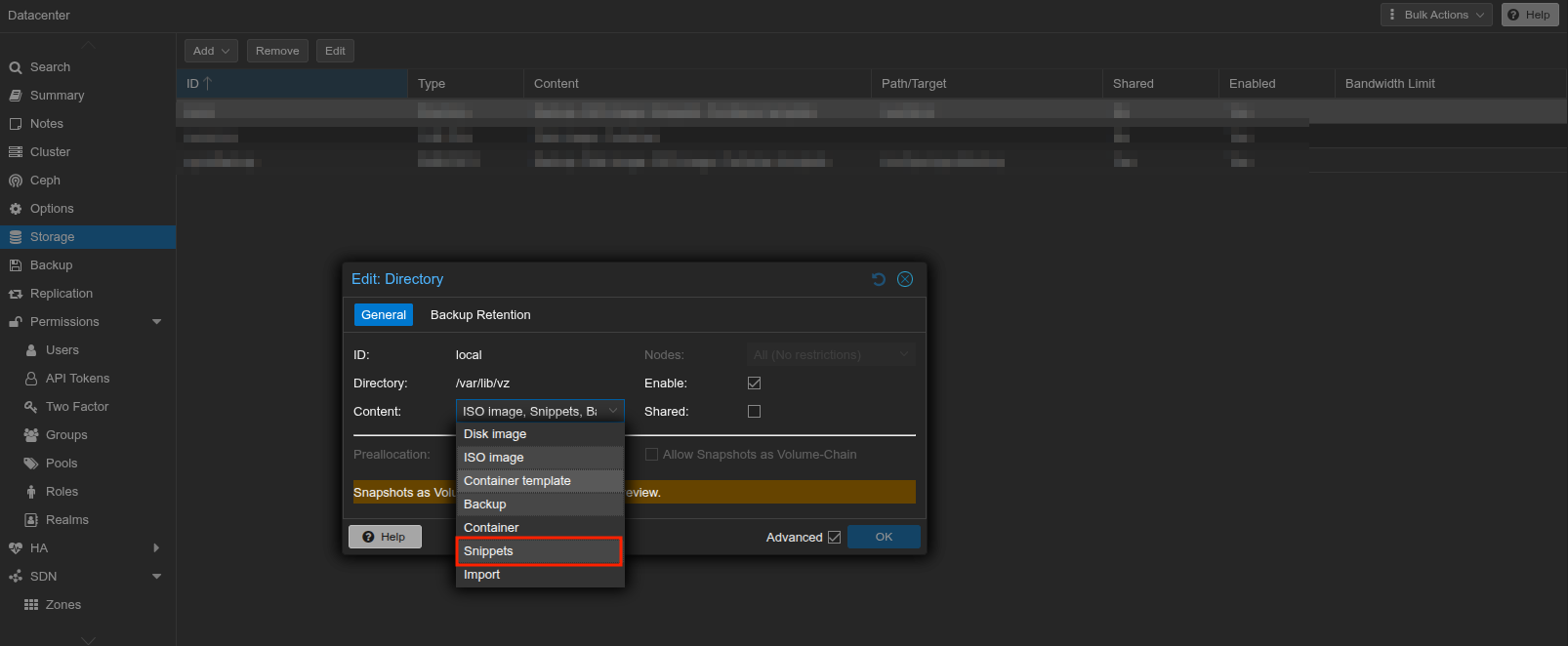Sort by the ID column header
This screenshot has width=1568, height=646.
[292, 84]
